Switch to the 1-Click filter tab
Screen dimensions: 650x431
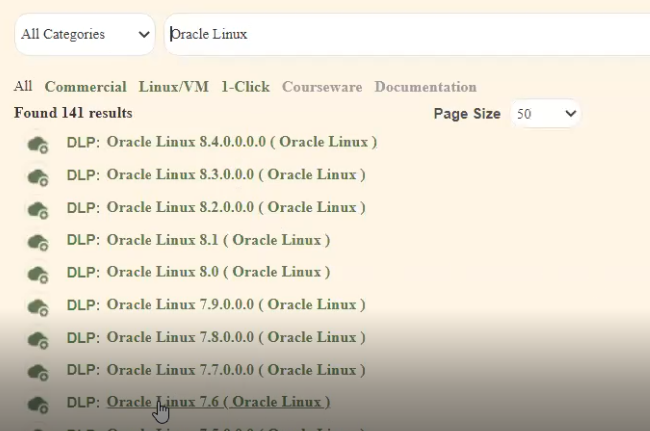[245, 87]
